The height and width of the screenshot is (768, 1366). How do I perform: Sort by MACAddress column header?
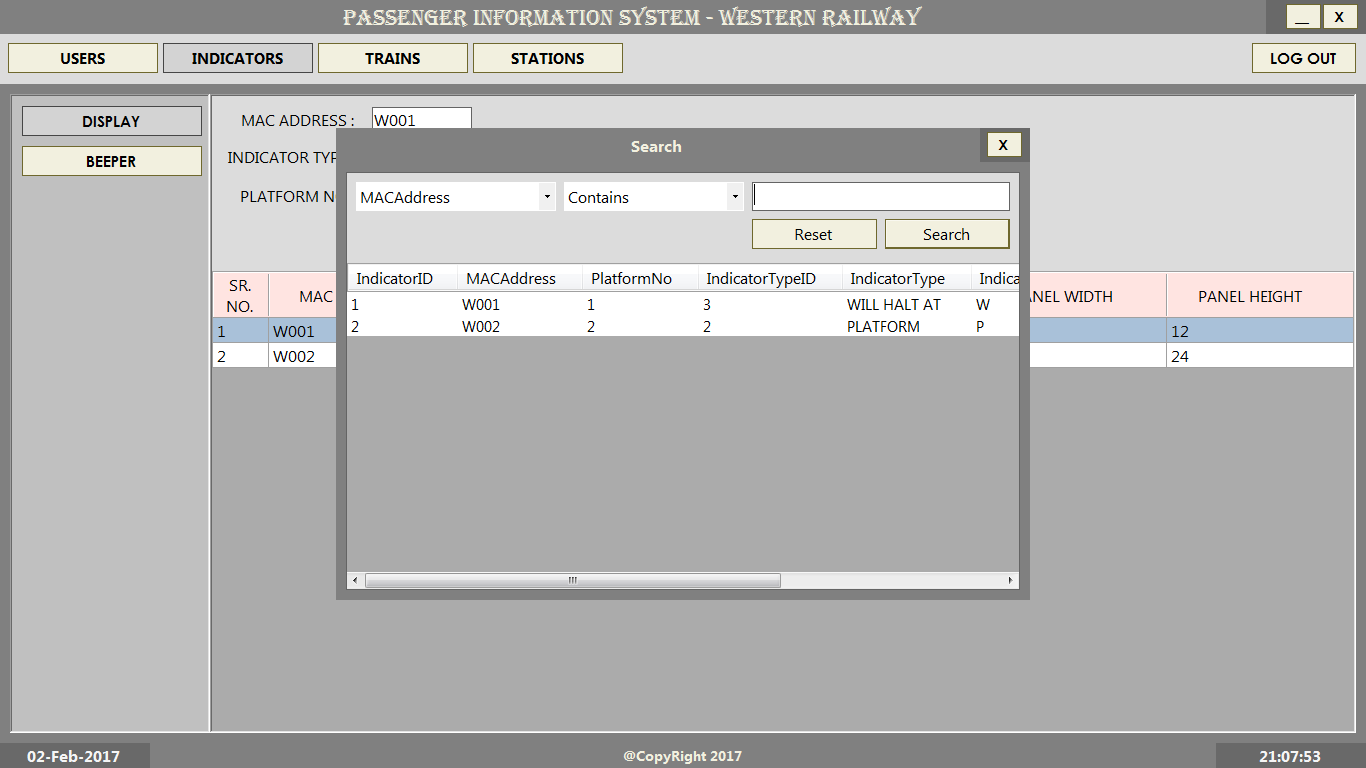tap(520, 278)
